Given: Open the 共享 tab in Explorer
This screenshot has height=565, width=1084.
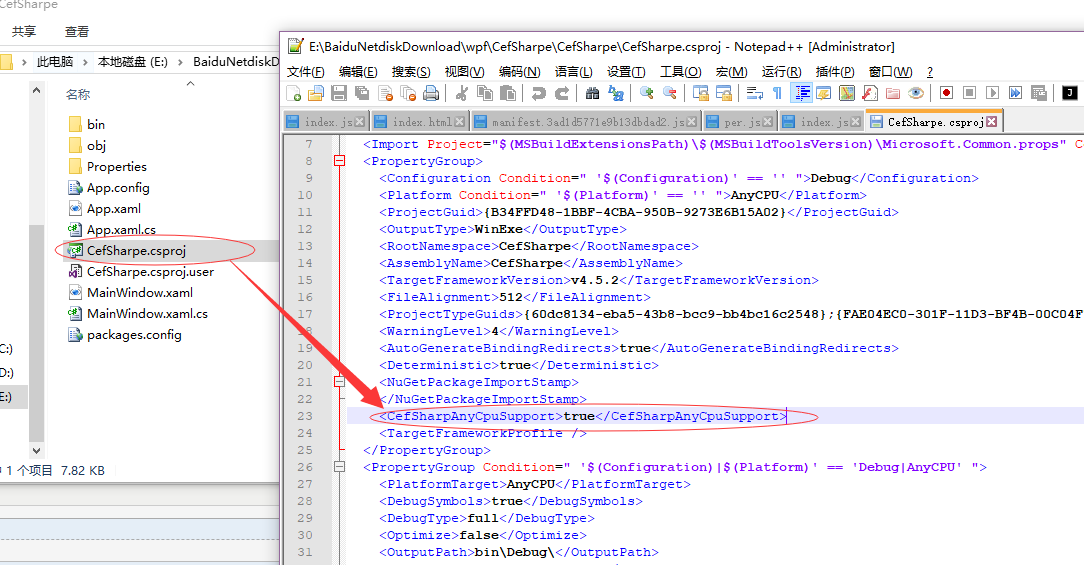Looking at the screenshot, I should pos(24,32).
